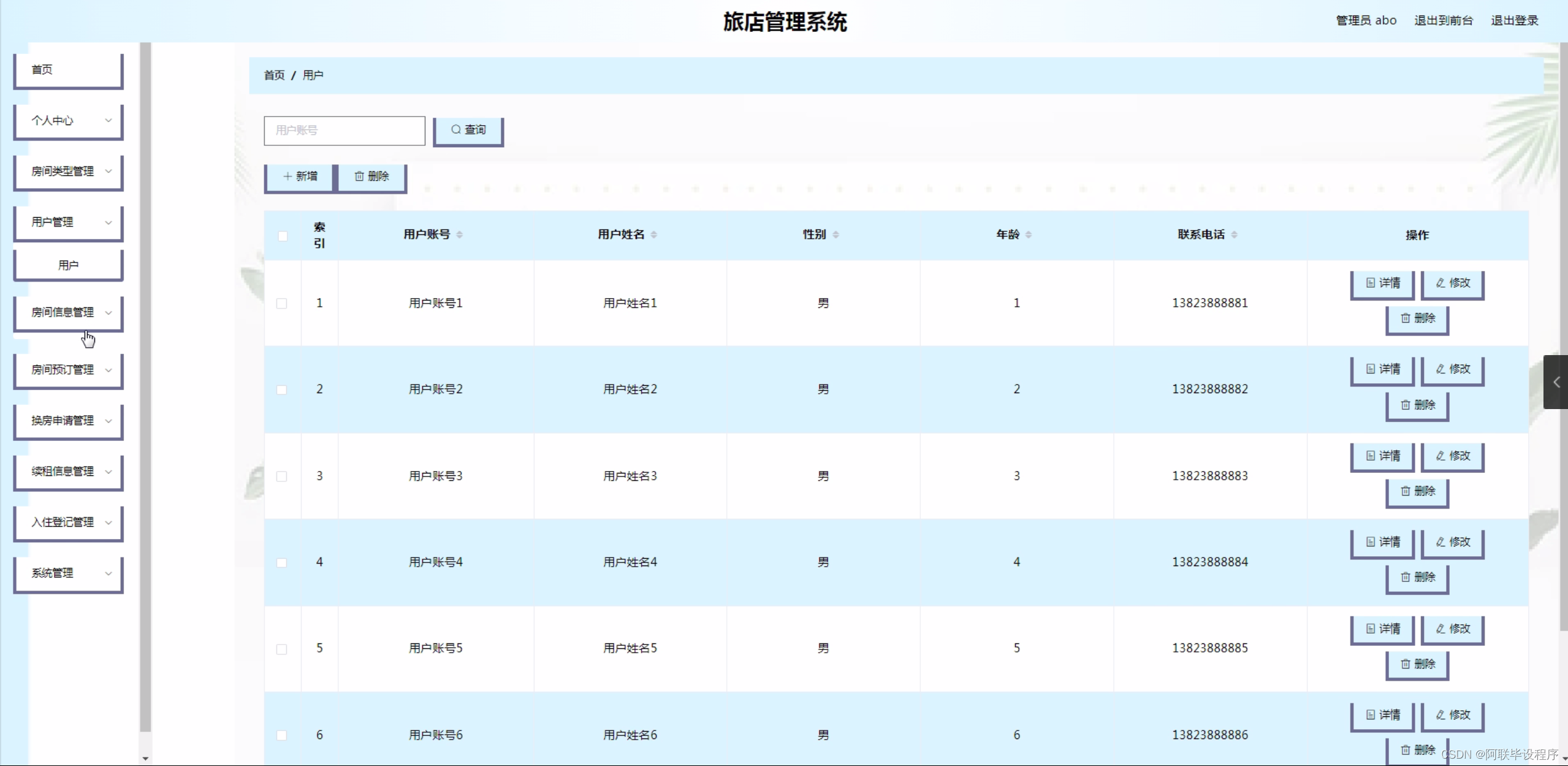Click 退出登录 in the top bar
The height and width of the screenshot is (766, 1568).
point(1515,20)
